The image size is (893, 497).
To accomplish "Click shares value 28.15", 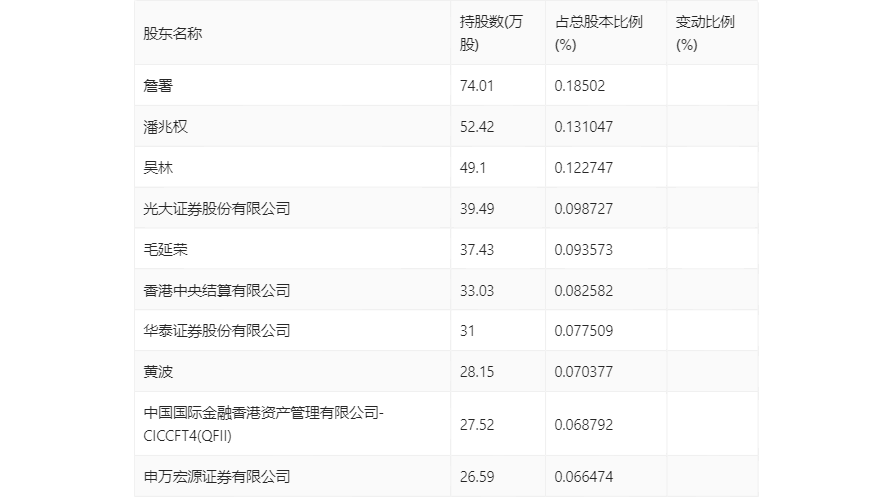I will [477, 372].
